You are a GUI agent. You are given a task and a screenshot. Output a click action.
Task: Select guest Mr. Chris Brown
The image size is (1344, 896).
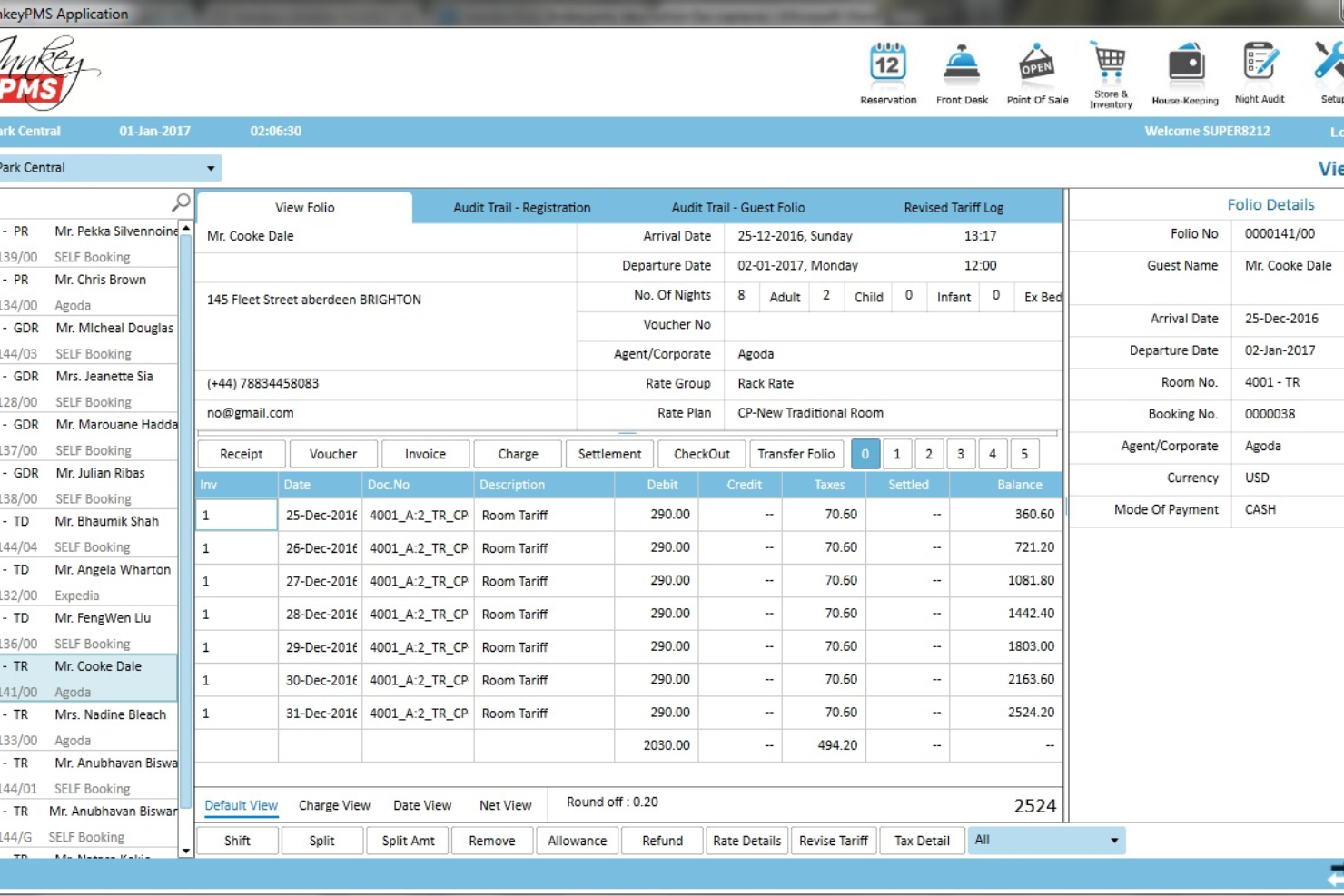tap(88, 291)
